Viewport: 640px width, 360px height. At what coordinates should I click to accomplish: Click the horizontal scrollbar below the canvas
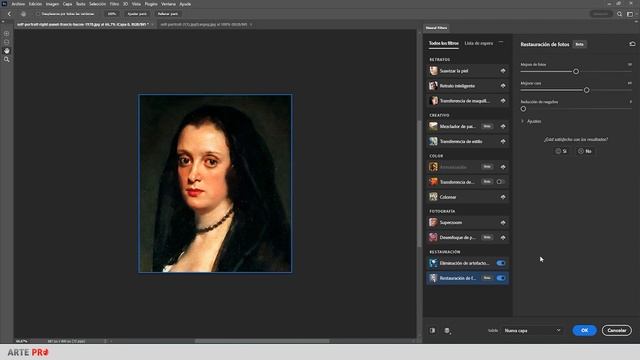tap(262, 341)
